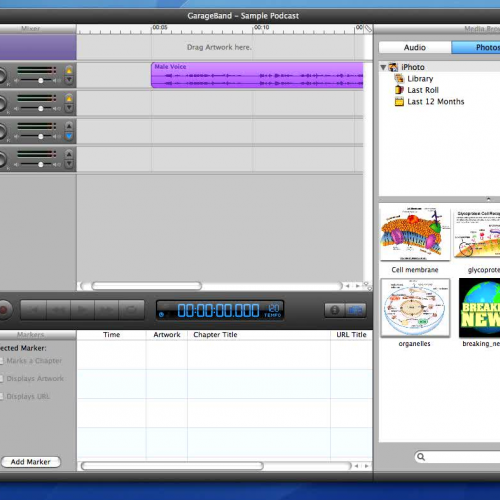Image resolution: width=500 pixels, height=500 pixels.
Task: Toggle ducking up arrow on Male Voice track
Action: [x=69, y=70]
